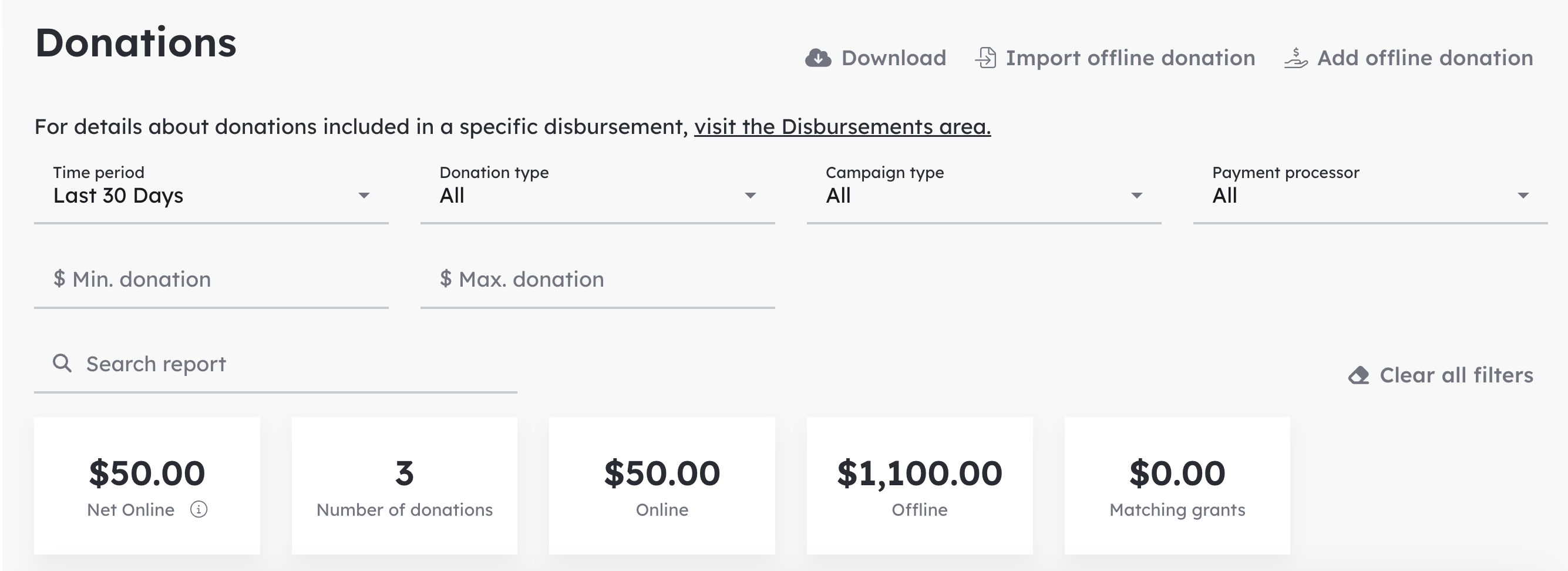Click the hand-with-dollar add donation icon
Screen dimensions: 1568x571
1296,58
